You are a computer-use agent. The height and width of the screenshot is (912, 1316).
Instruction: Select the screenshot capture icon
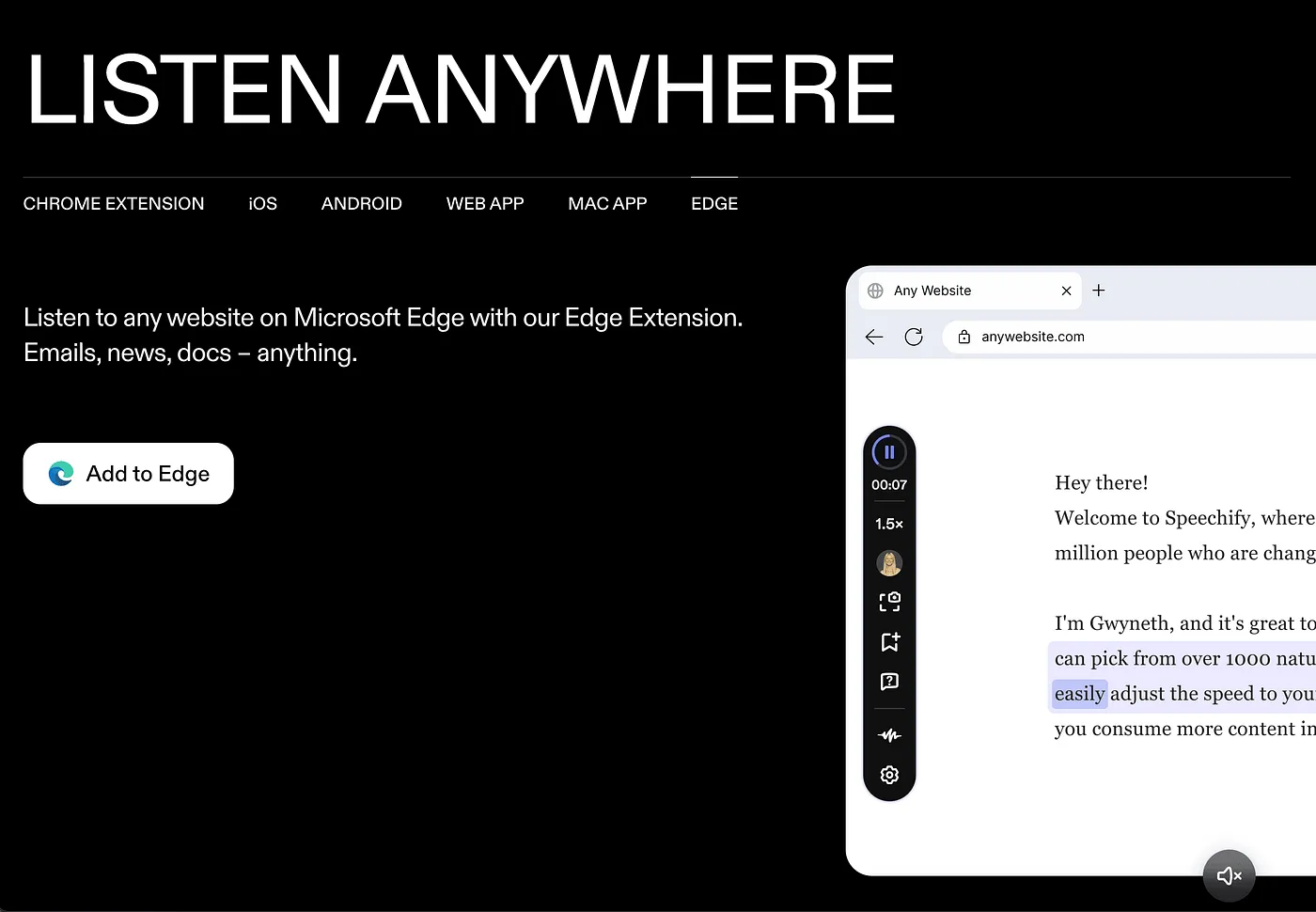click(x=889, y=602)
